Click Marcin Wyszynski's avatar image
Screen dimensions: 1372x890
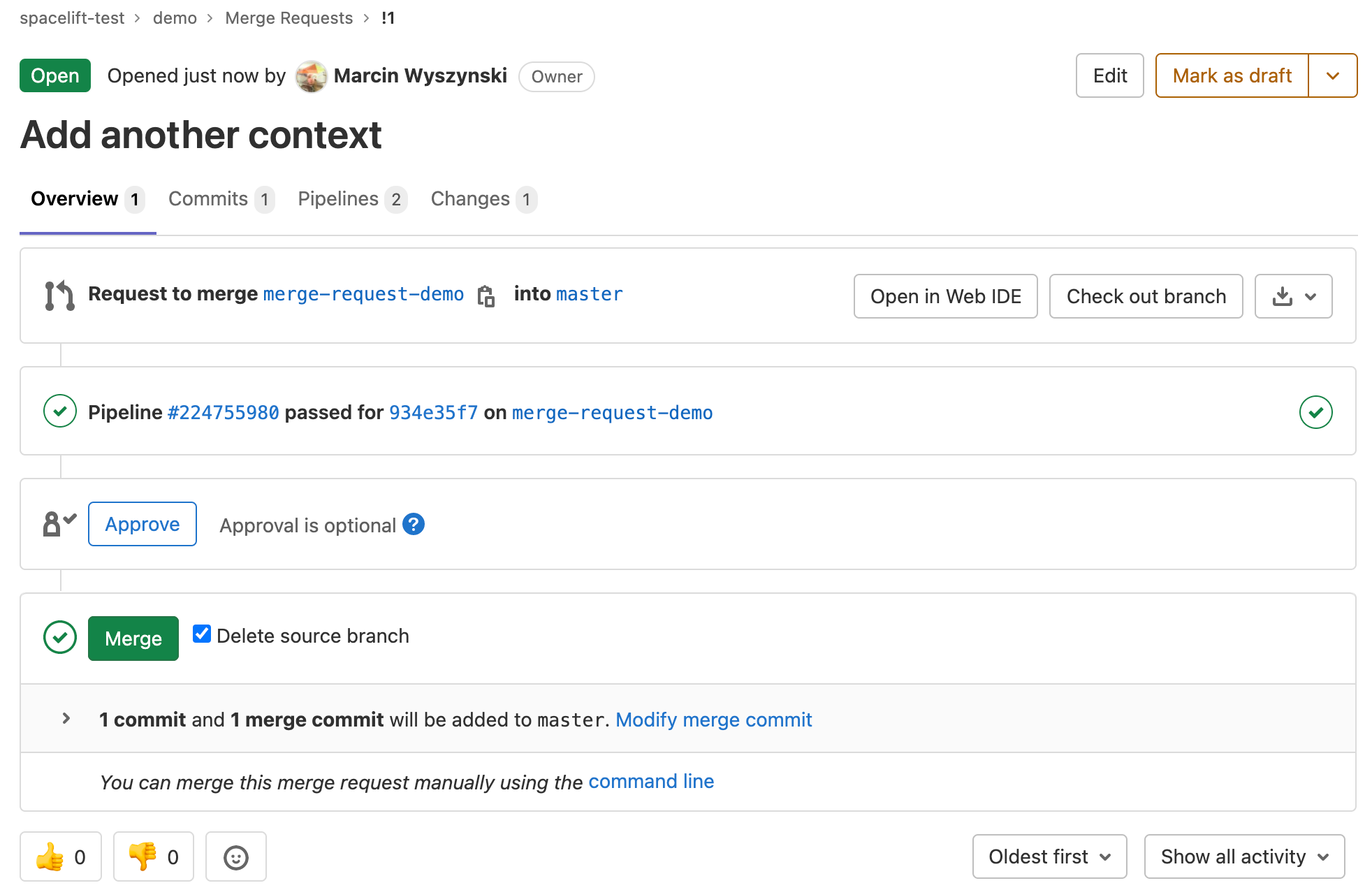pyautogui.click(x=311, y=76)
